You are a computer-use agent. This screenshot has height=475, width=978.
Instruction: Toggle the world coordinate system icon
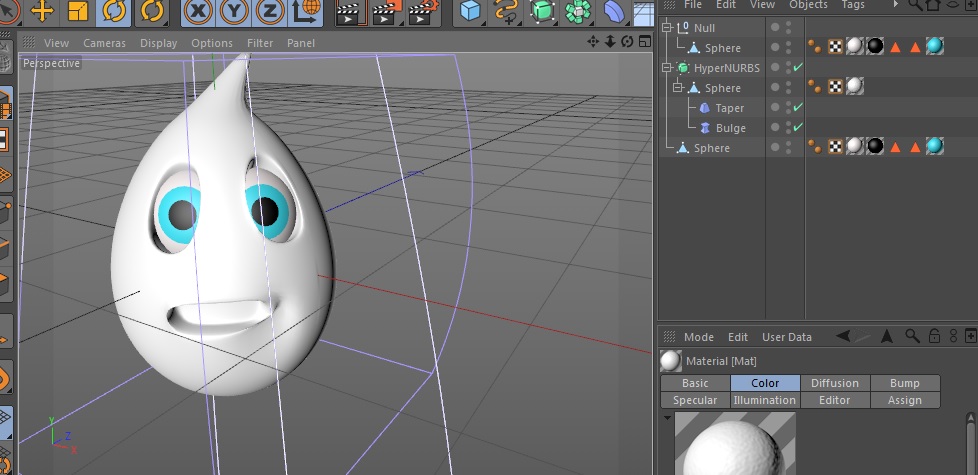click(307, 11)
